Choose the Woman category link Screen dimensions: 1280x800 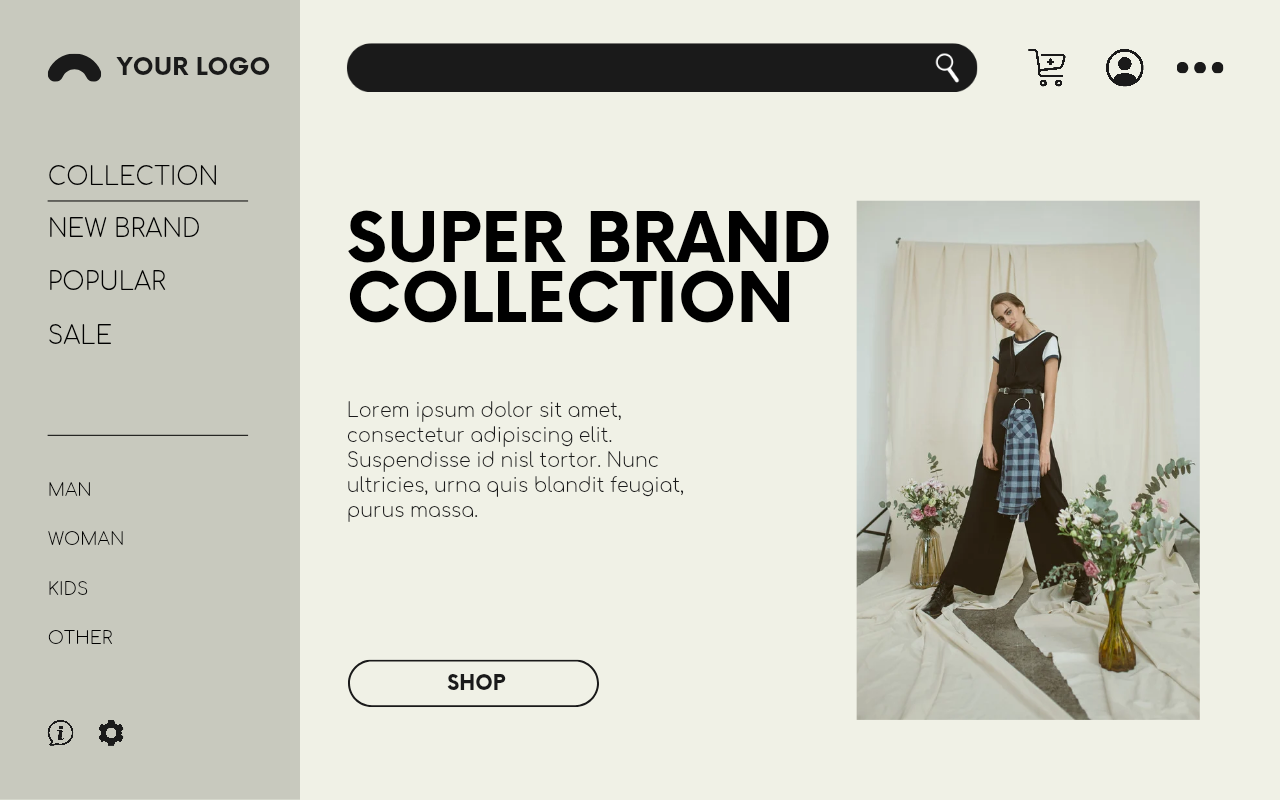pos(86,539)
